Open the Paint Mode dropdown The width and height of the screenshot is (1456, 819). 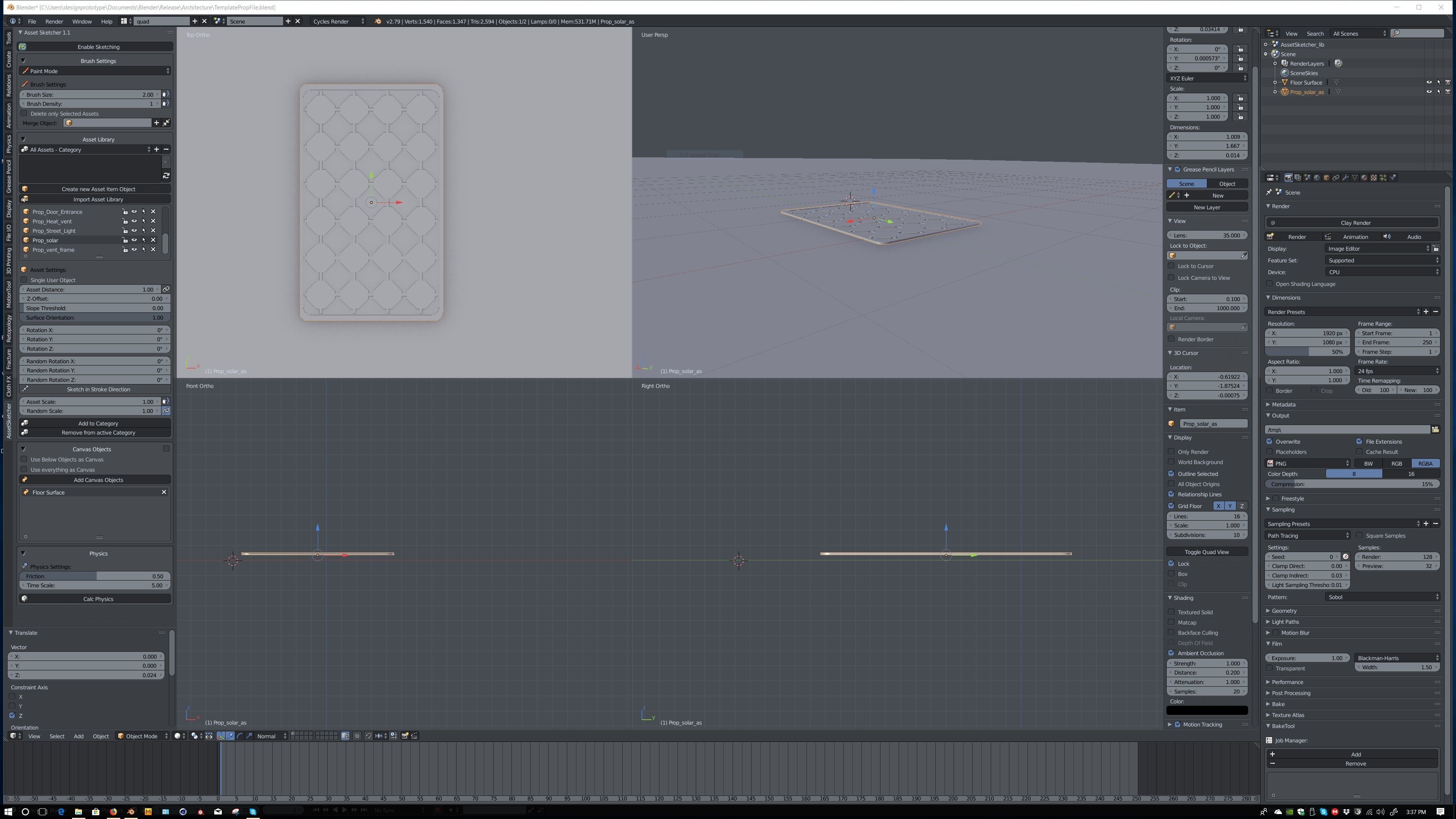95,71
